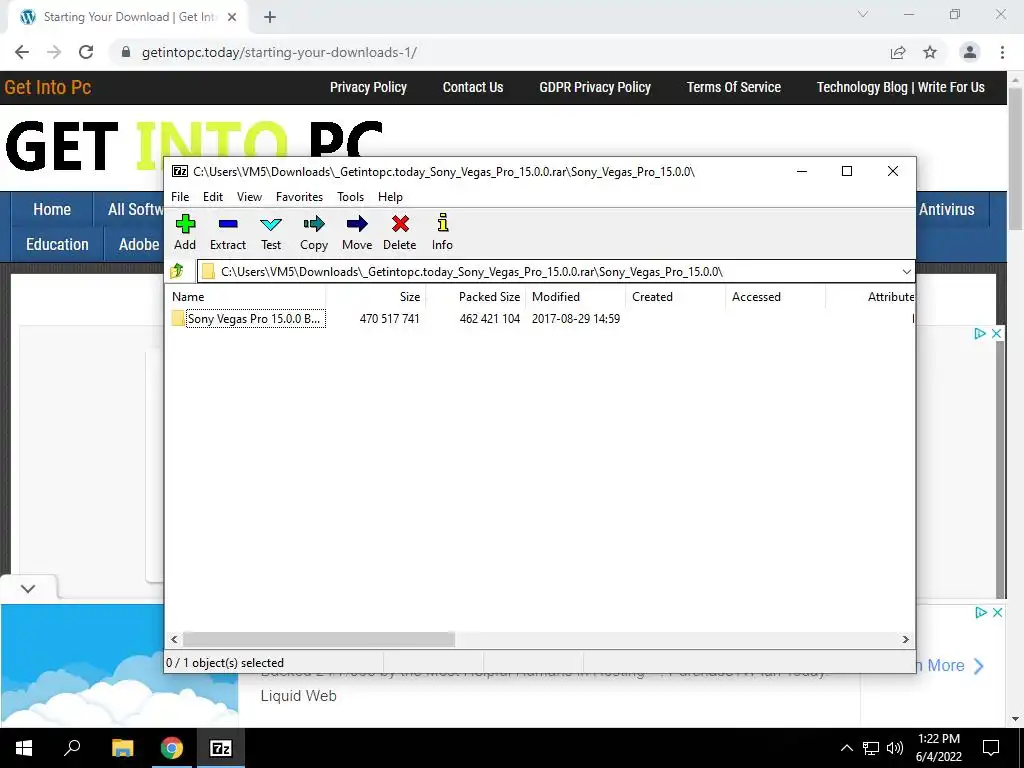Click the Get Into Pc site title

(x=48, y=87)
